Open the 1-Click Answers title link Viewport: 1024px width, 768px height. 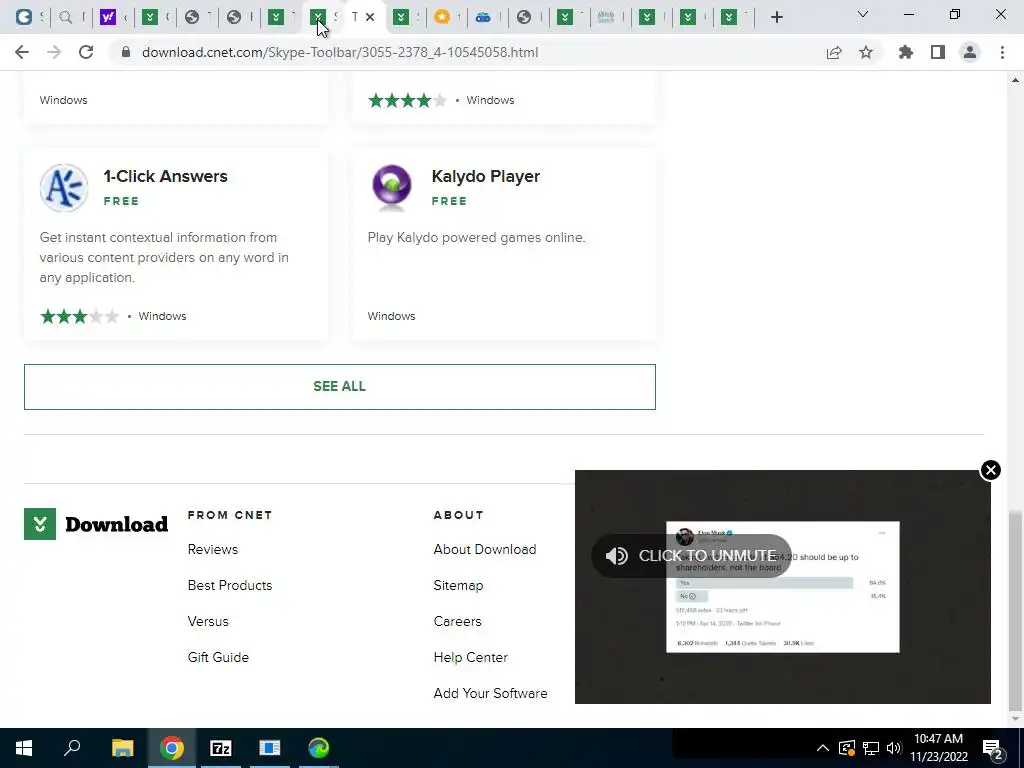tap(165, 176)
